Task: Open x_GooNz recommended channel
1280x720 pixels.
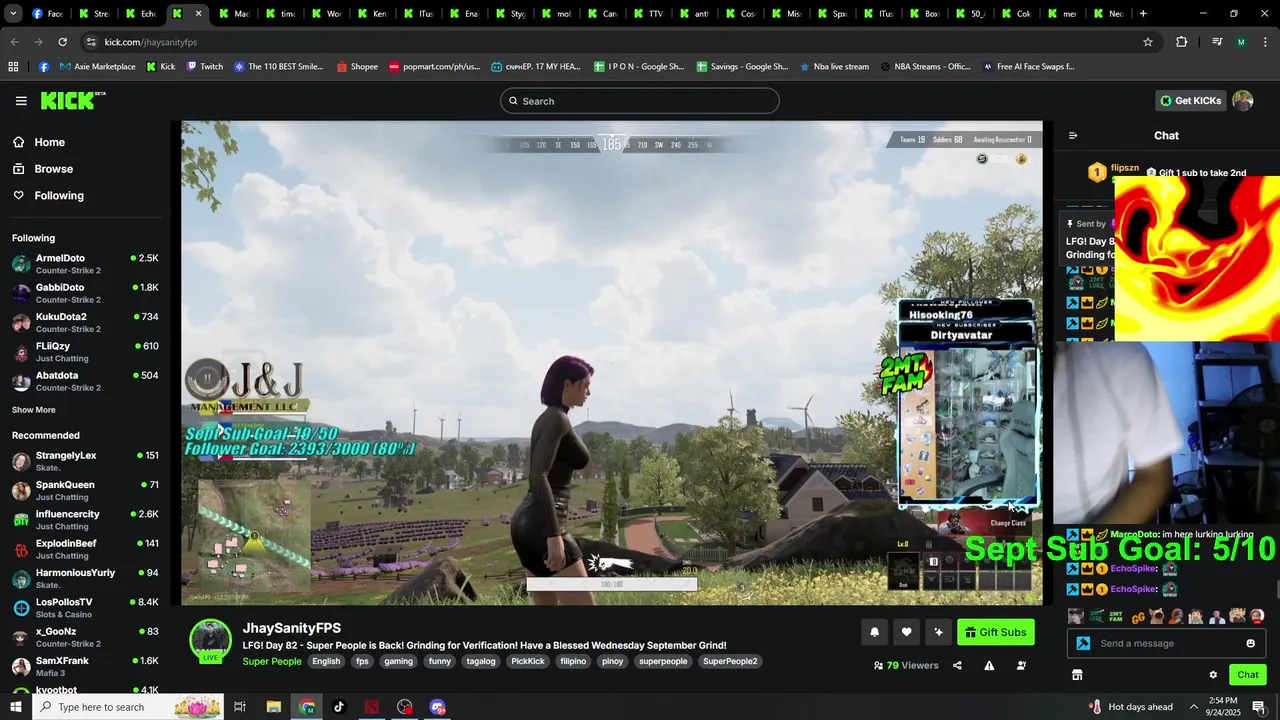Action: click(85, 637)
